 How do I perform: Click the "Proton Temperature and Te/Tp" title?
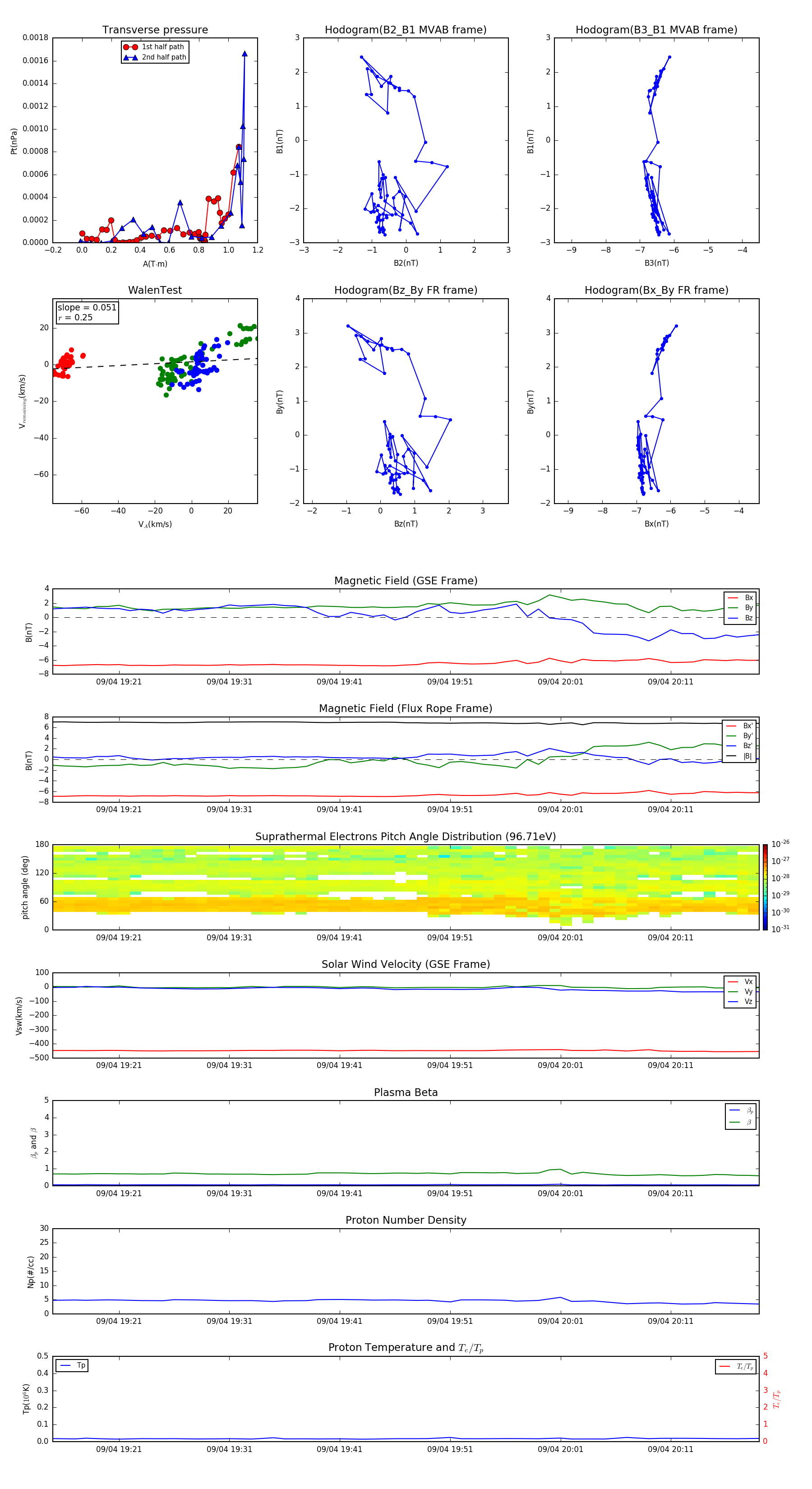(x=406, y=1348)
